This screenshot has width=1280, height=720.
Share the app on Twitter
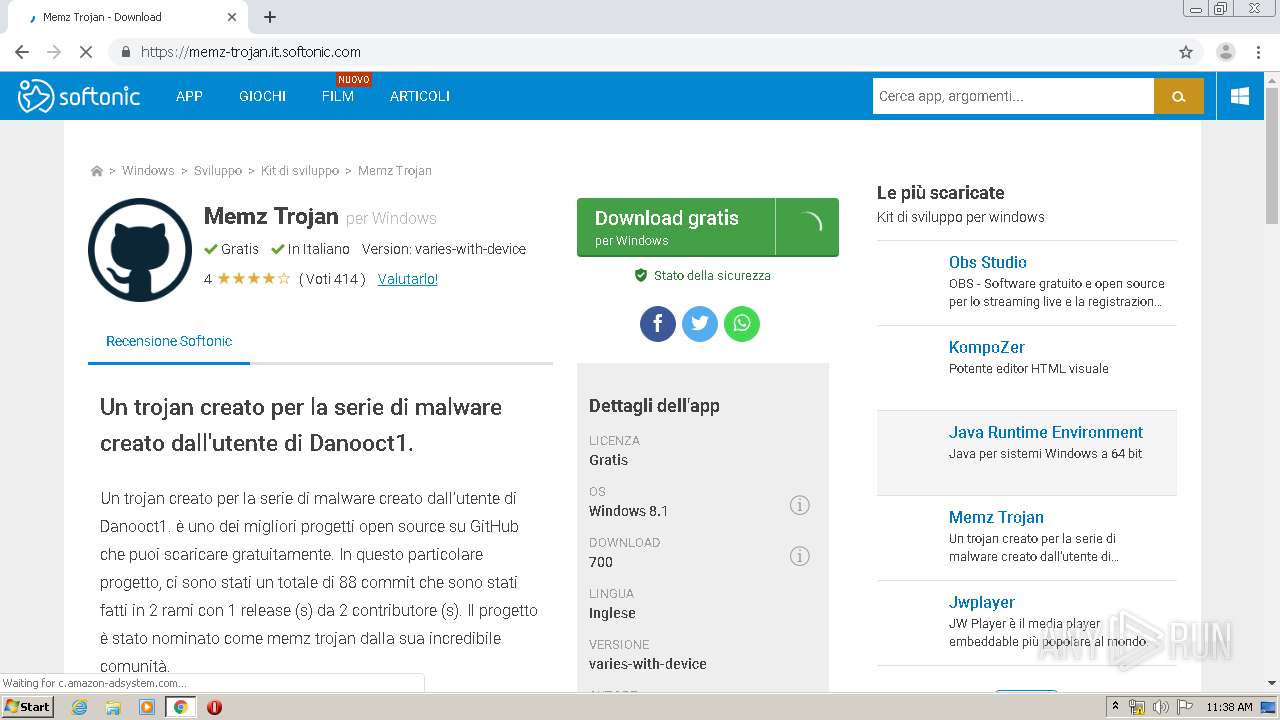tap(700, 324)
